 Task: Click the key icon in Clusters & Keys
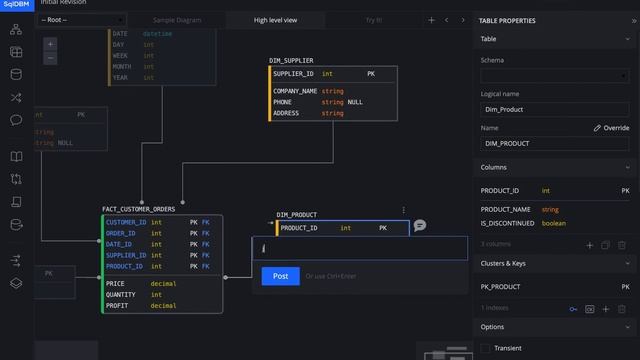[x=573, y=309]
